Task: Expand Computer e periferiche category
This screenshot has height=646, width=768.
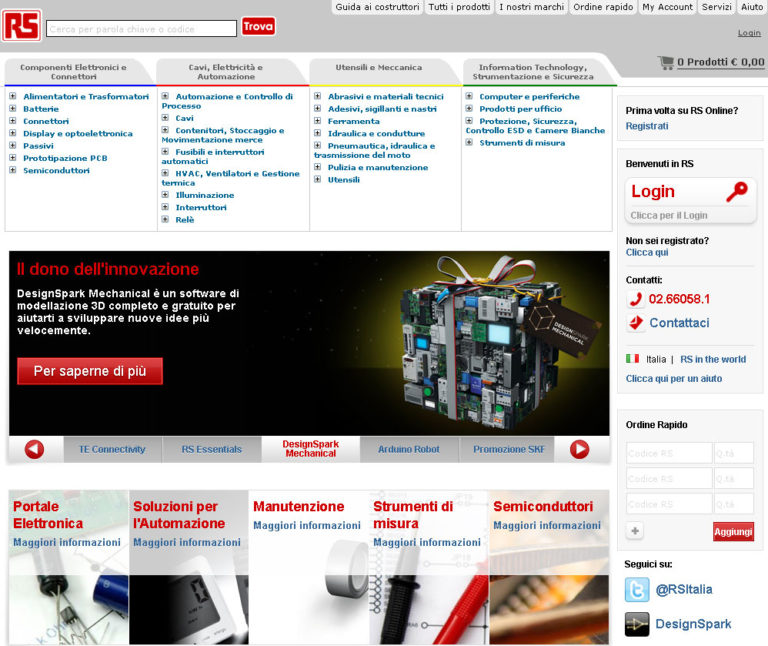Action: pyautogui.click(x=469, y=96)
